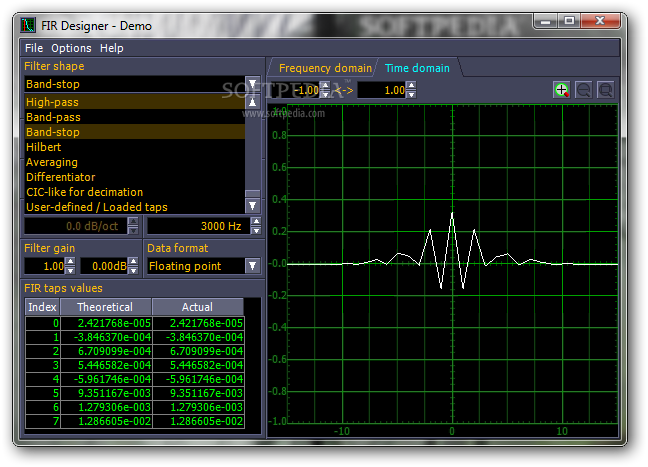Decrease the 1.00 range maximum value
648x467 pixels.
[411, 95]
